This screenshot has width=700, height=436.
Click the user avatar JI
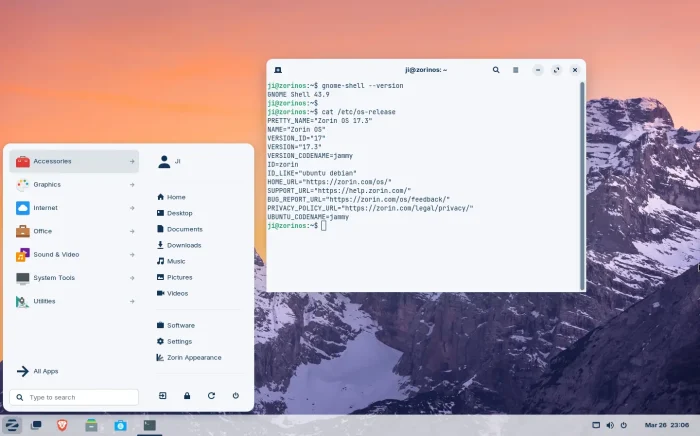[164, 162]
